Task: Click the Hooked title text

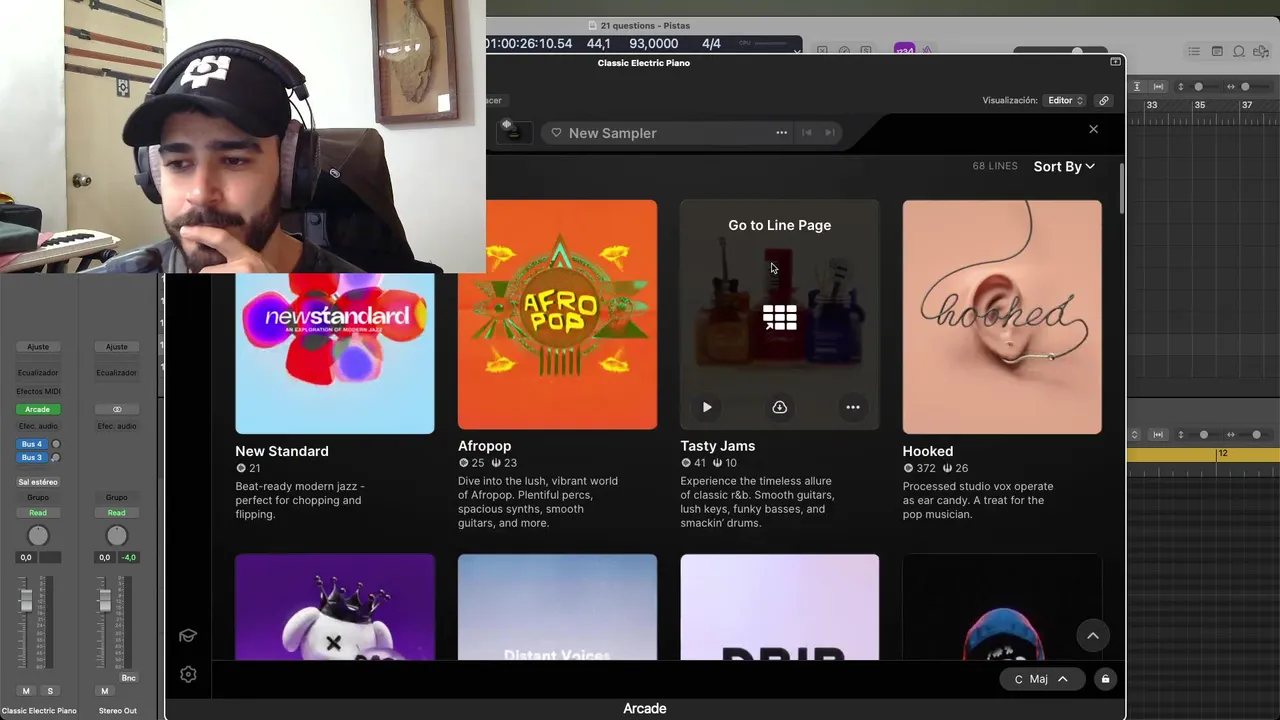Action: click(x=927, y=451)
